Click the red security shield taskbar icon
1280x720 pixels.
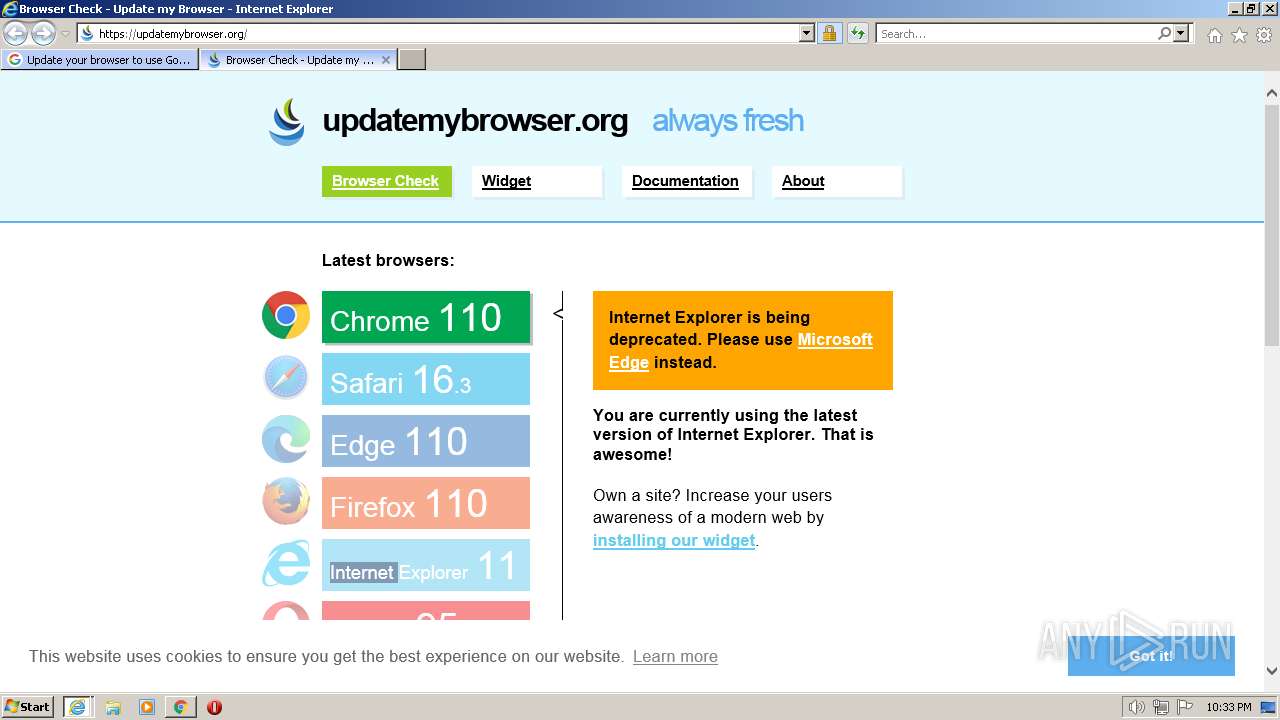coord(214,707)
